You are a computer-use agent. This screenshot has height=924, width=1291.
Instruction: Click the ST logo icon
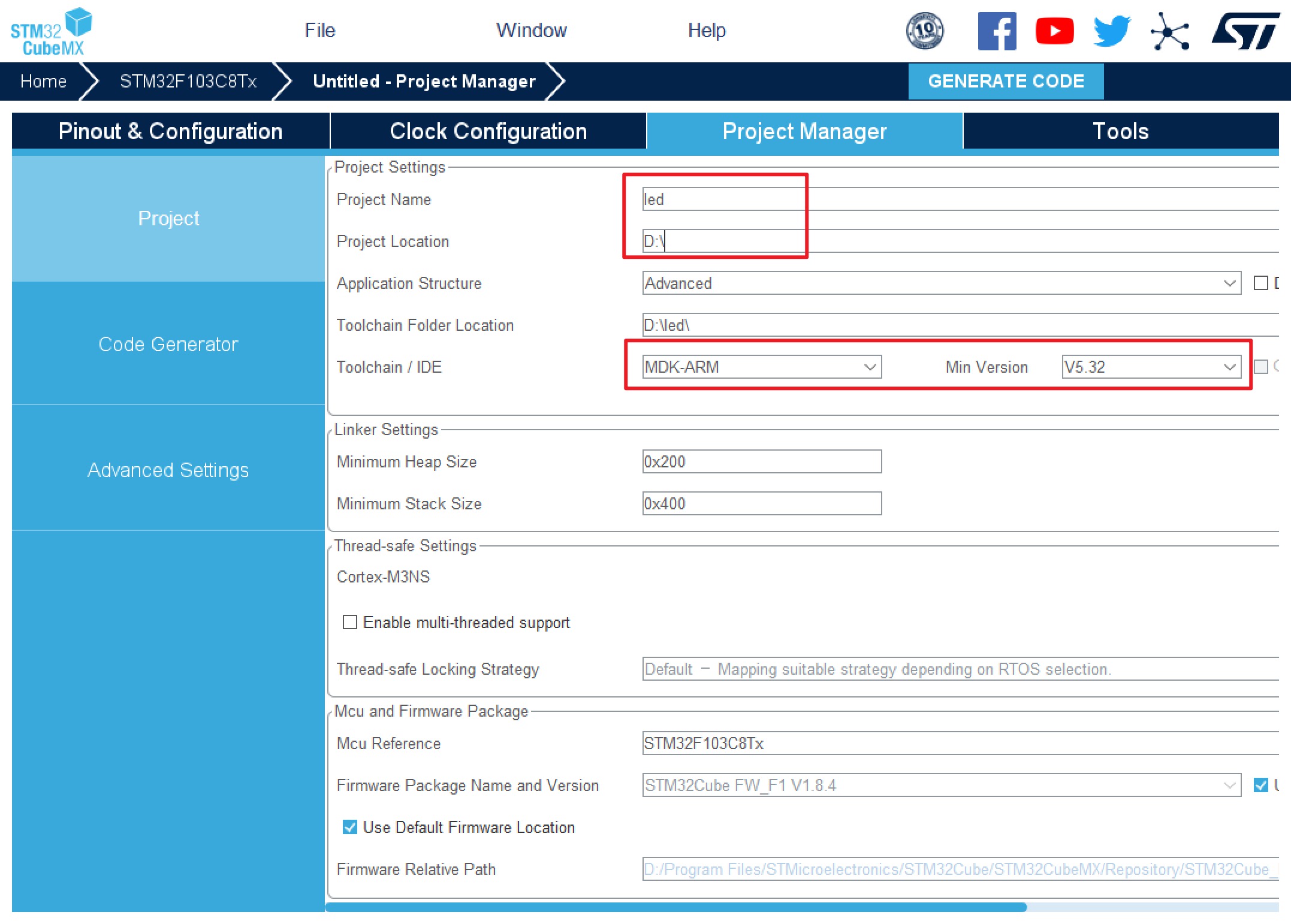click(1245, 31)
